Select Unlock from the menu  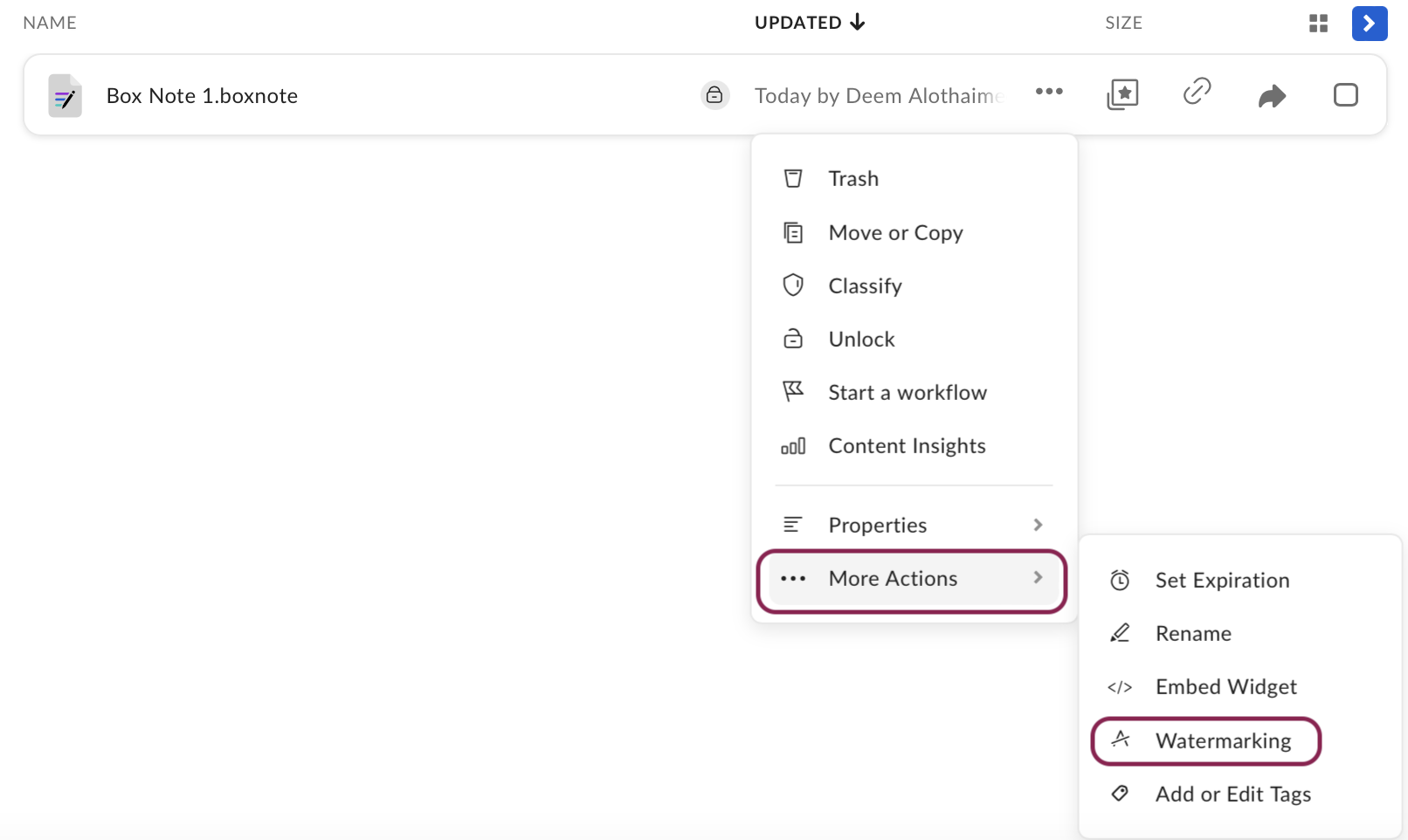pos(861,340)
